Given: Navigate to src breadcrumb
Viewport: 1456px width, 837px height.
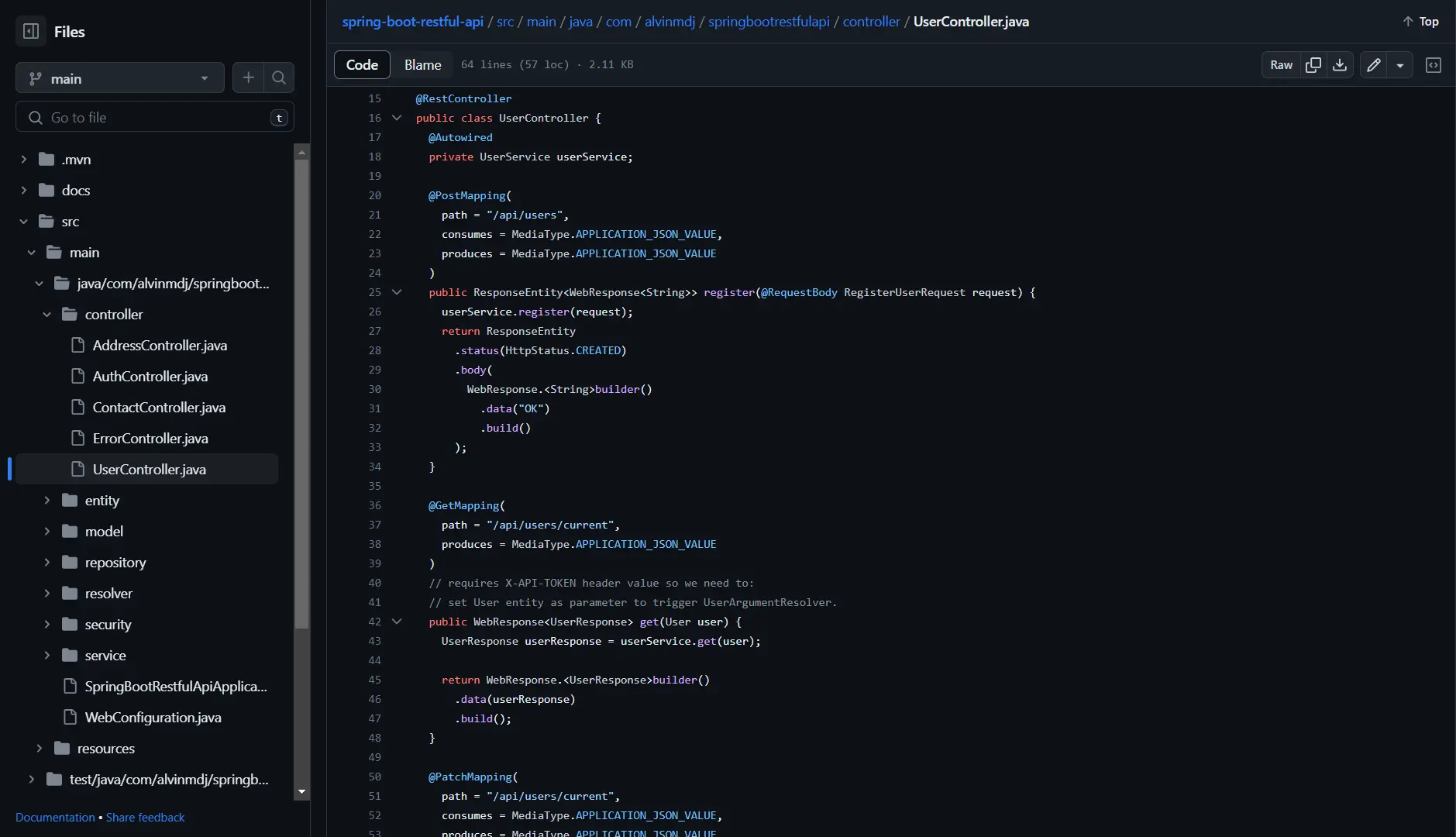Looking at the screenshot, I should (x=505, y=22).
